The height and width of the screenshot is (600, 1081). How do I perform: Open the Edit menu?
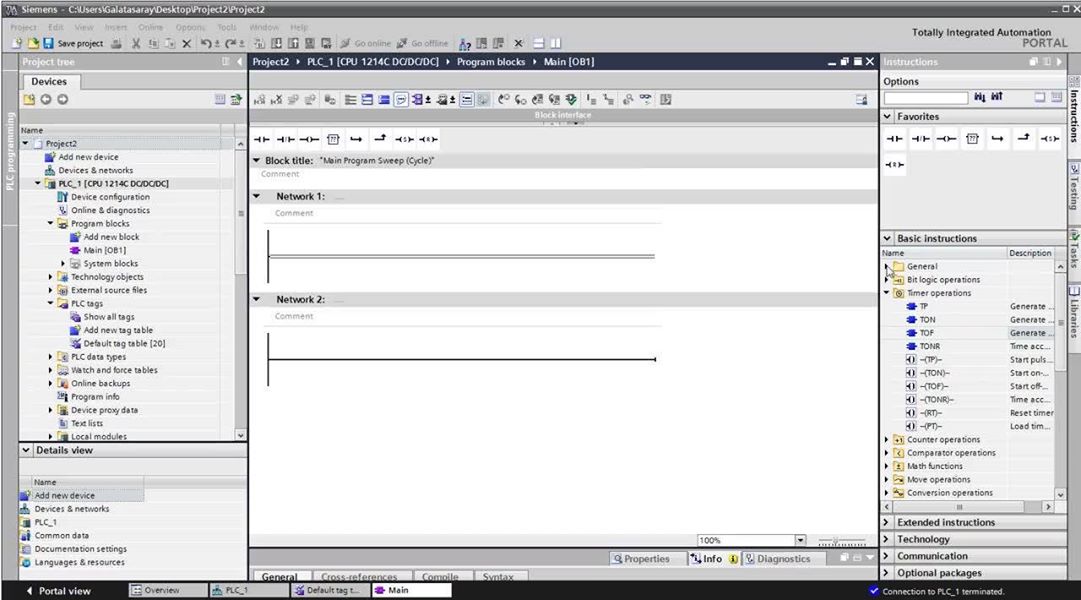(x=56, y=27)
